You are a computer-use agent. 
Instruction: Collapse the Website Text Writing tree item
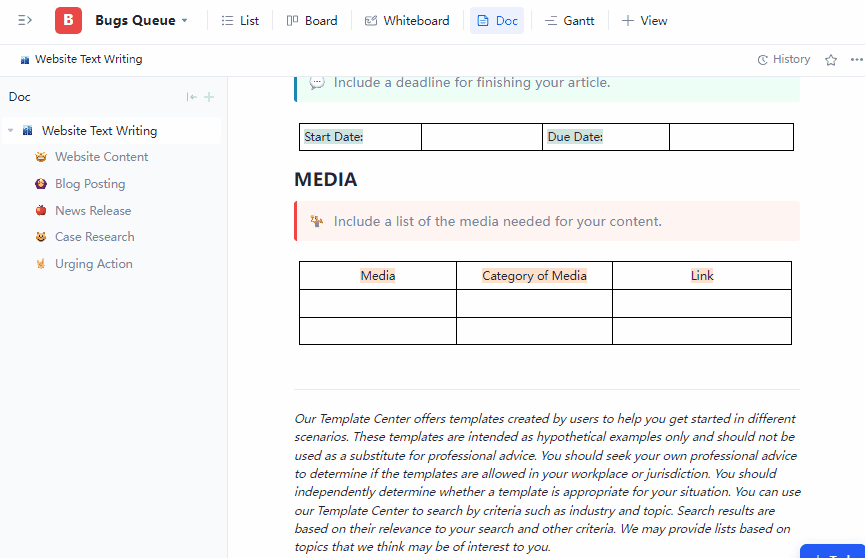point(11,131)
